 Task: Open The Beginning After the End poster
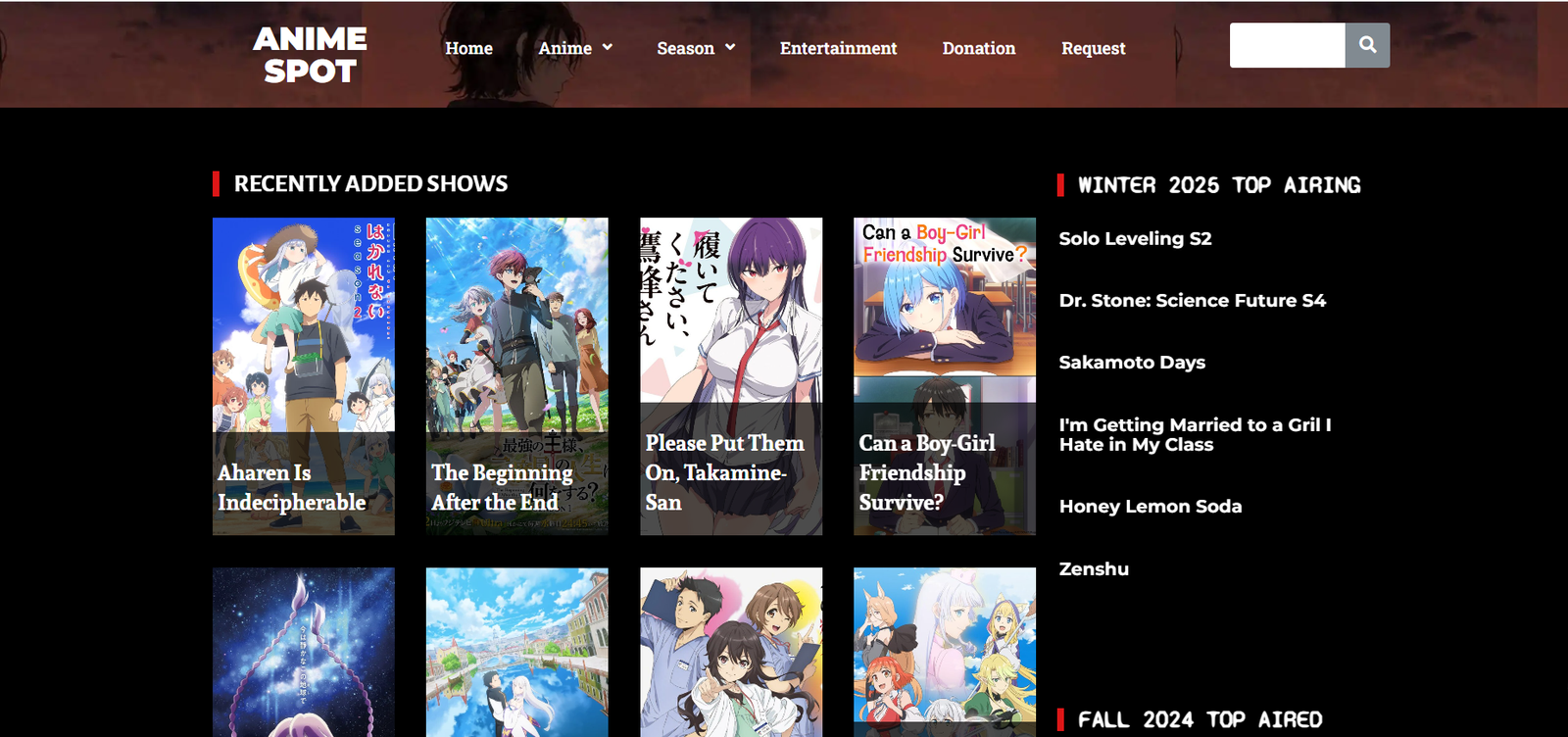click(x=516, y=375)
